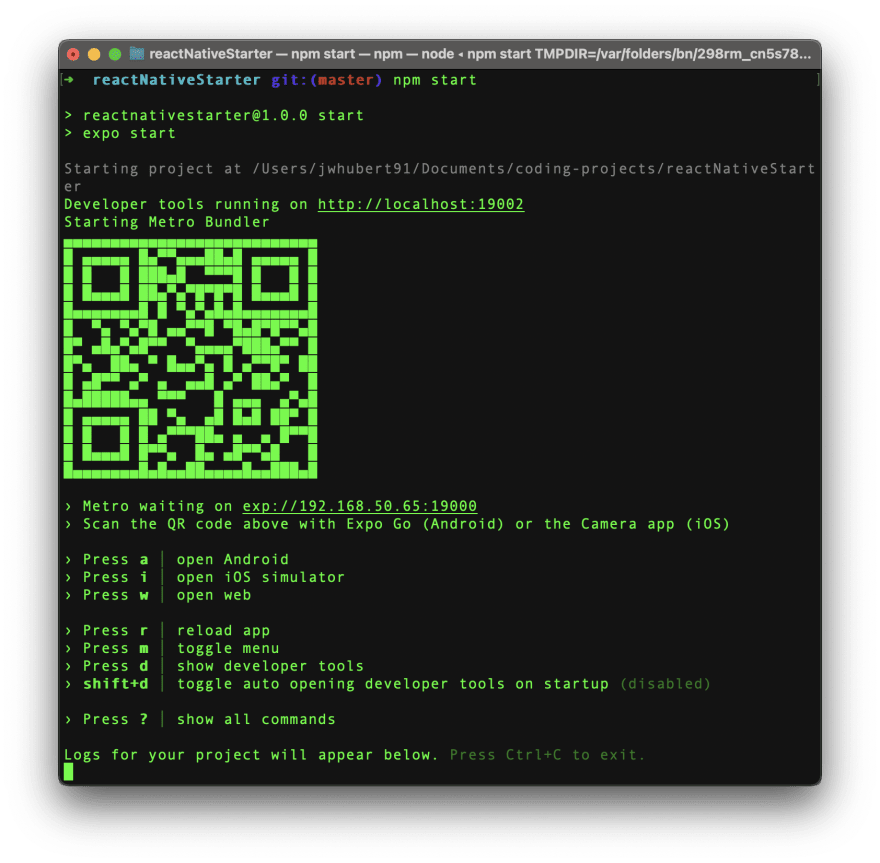
Task: Click the 'Press a' open Android line
Action: pos(177,559)
